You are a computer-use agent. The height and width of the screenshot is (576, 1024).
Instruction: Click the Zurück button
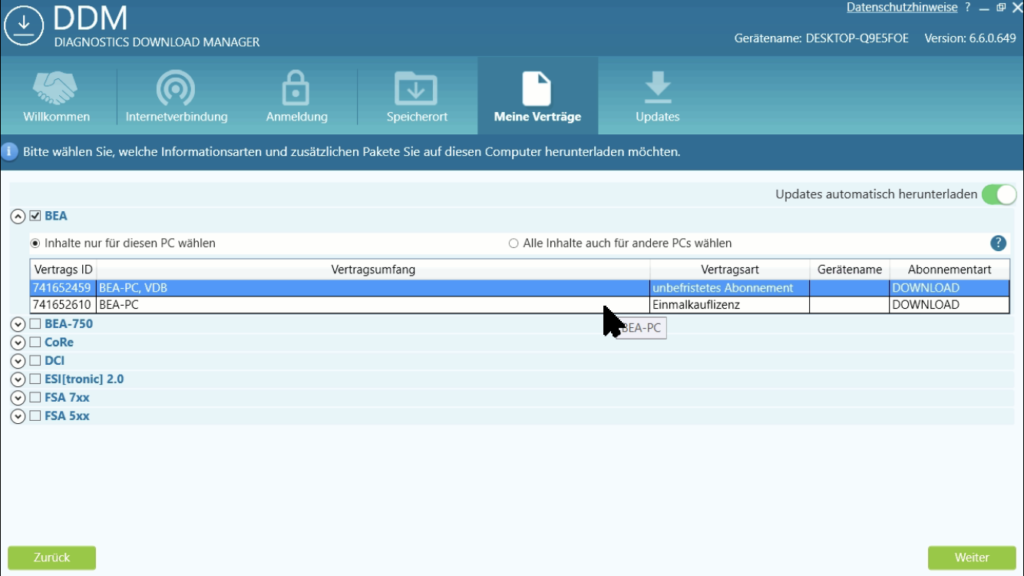tap(52, 558)
